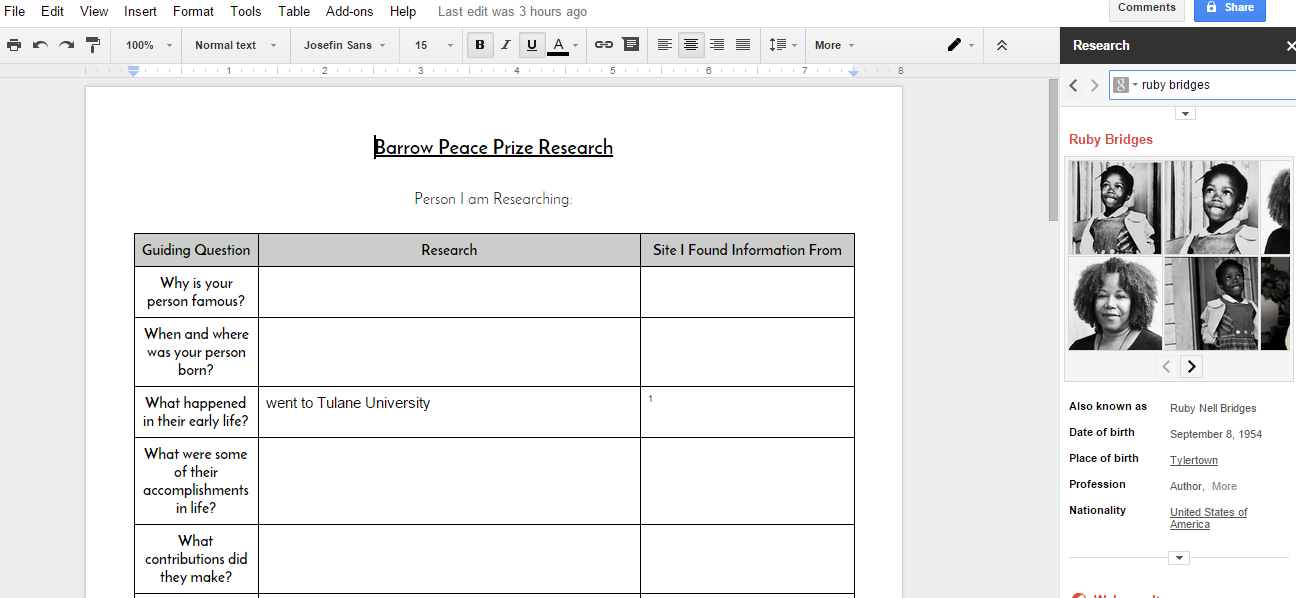Apply justified text alignment
Viewport: 1296px width, 598px height.
743,45
